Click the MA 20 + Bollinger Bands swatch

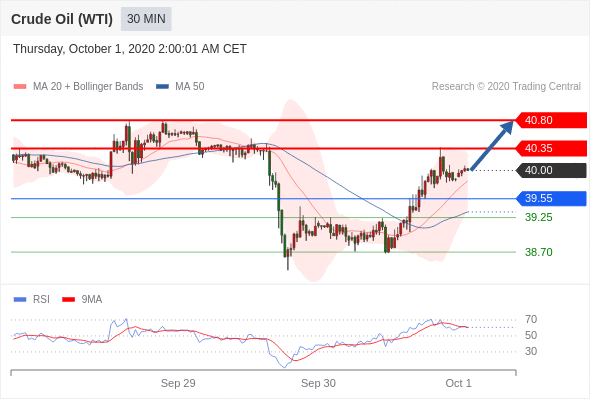tap(20, 87)
